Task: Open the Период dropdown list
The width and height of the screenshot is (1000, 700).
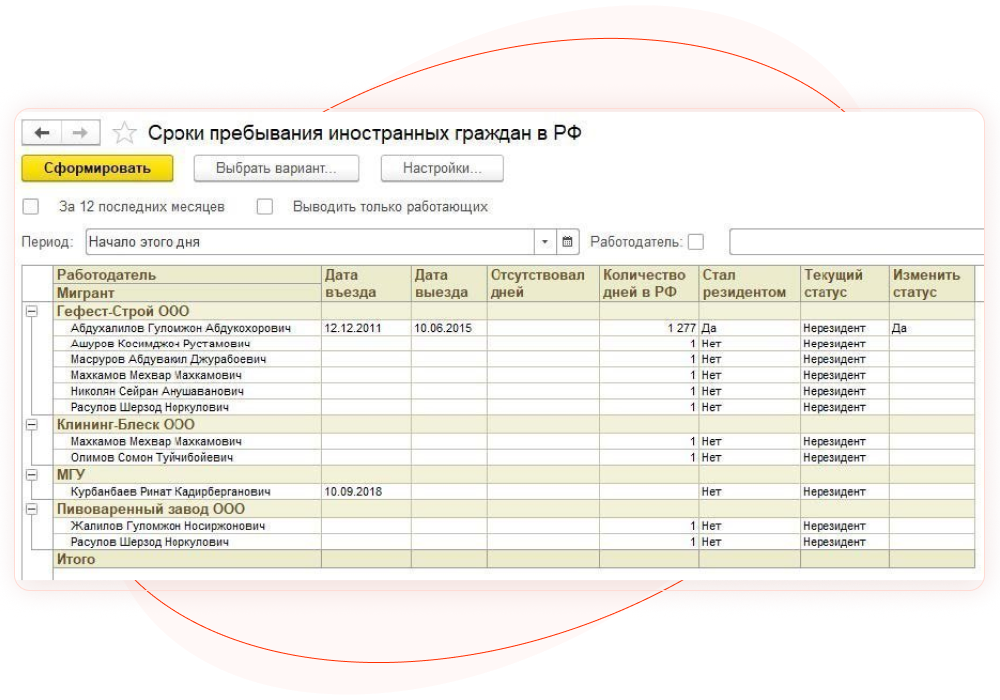Action: (x=543, y=241)
